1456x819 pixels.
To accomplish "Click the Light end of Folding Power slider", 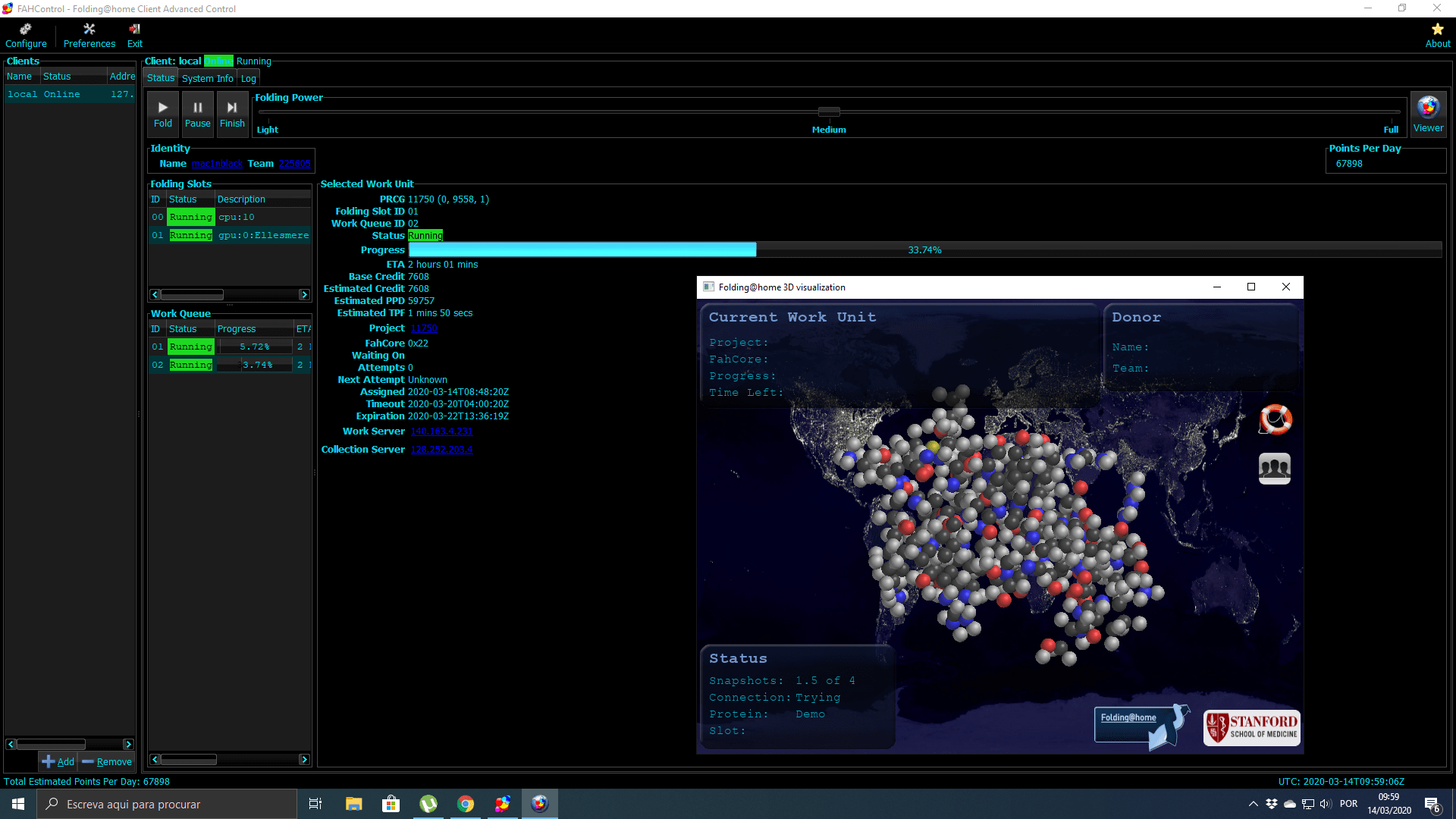I will point(268,130).
